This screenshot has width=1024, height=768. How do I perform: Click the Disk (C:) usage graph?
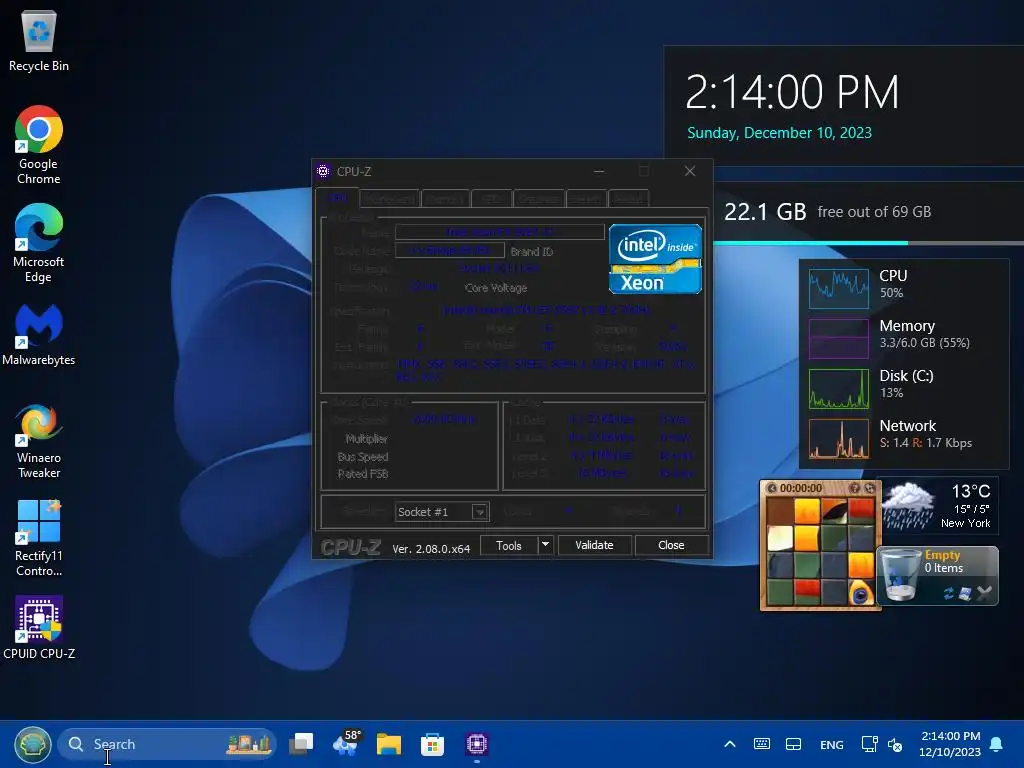839,389
